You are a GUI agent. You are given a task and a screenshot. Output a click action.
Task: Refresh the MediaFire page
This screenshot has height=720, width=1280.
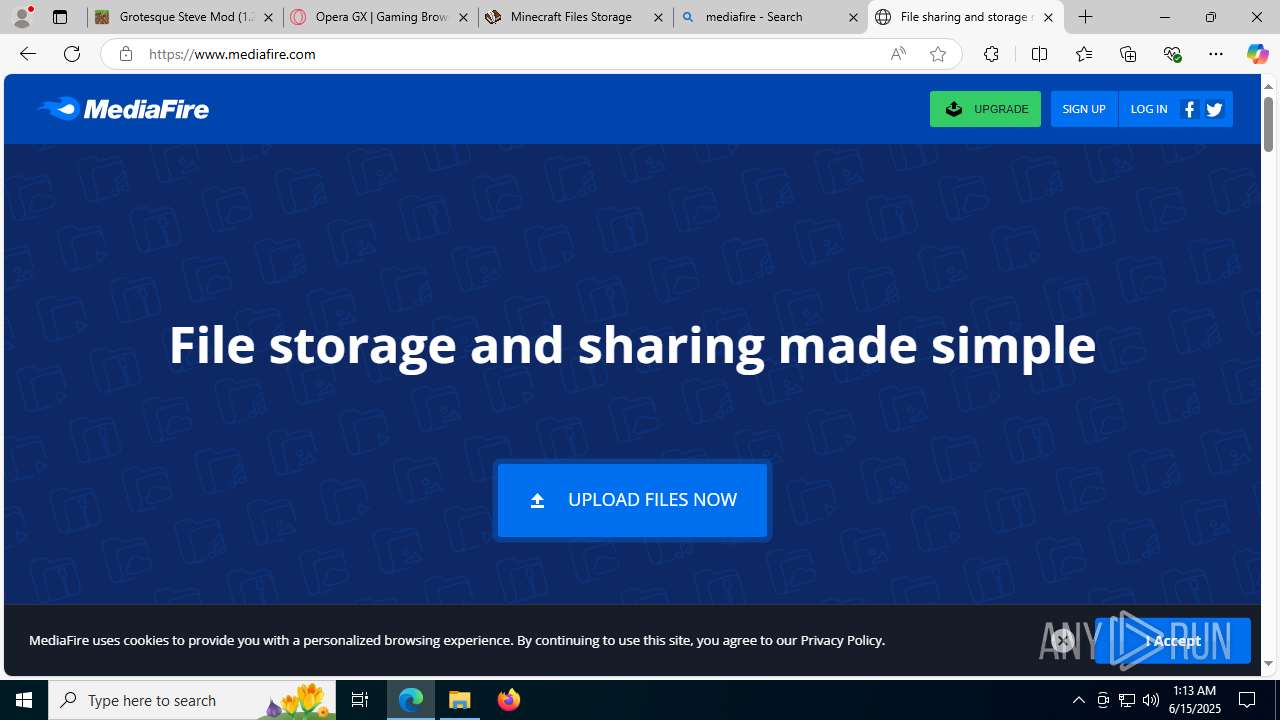72,54
